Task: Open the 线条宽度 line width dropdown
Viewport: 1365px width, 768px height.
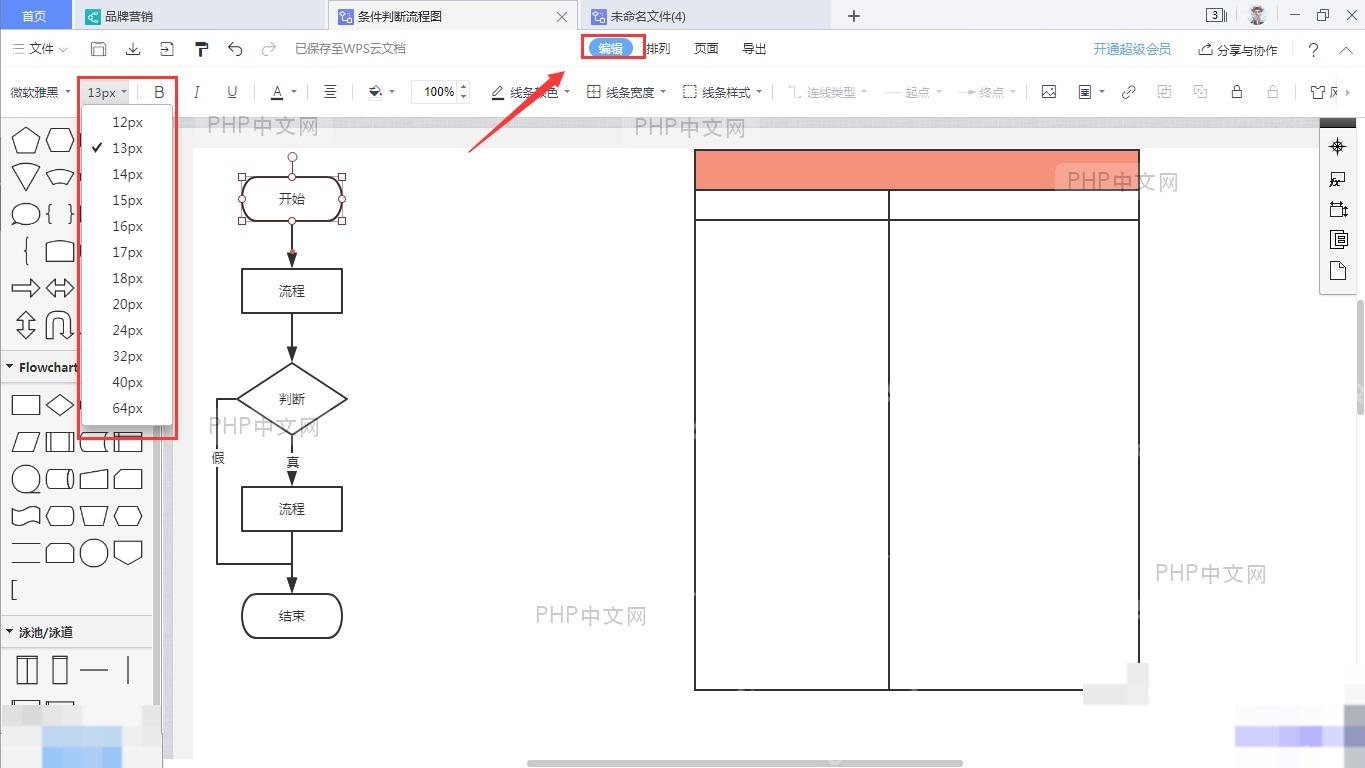Action: coord(628,92)
